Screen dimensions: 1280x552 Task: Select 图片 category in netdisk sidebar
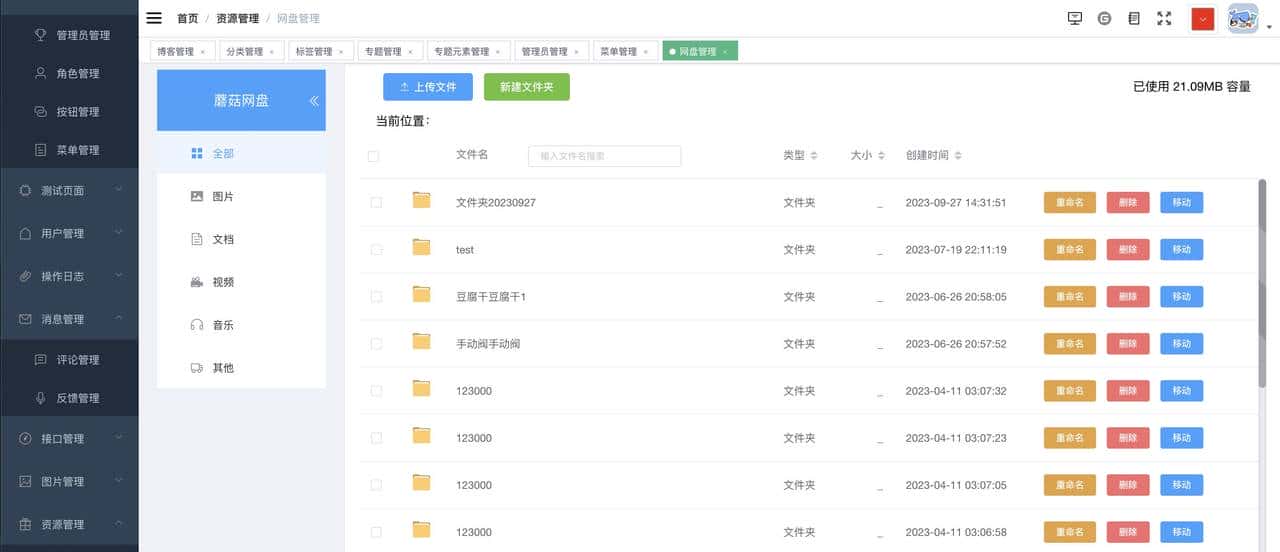point(241,197)
